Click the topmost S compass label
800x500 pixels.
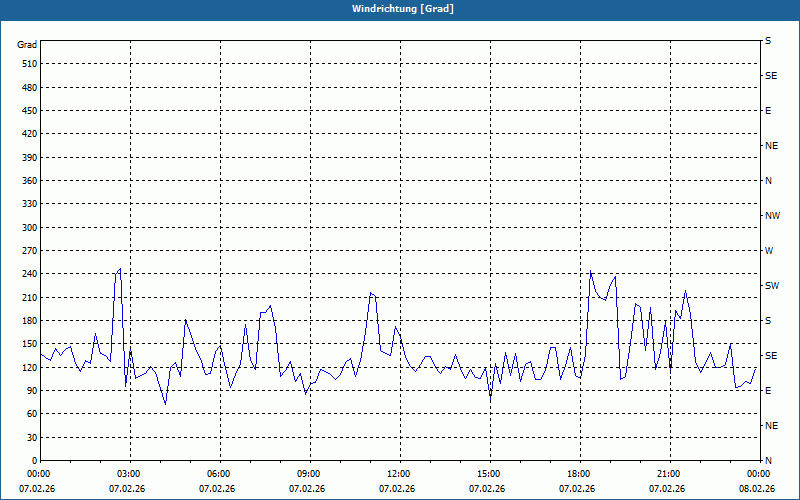[768, 41]
